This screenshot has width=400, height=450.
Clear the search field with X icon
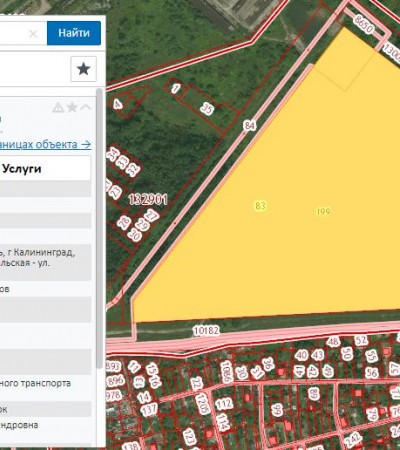click(33, 34)
